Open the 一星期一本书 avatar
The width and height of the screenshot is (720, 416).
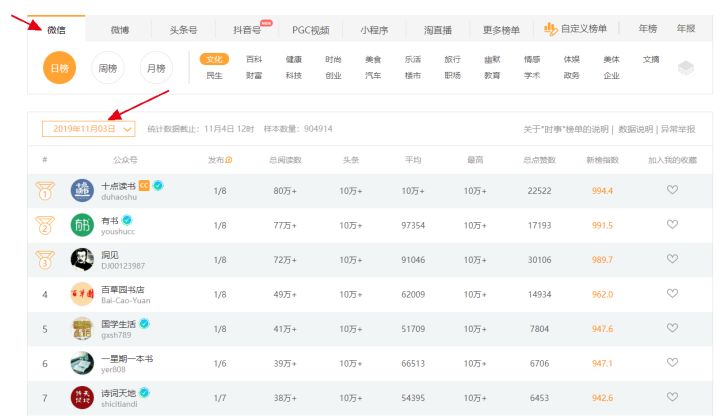[82, 363]
